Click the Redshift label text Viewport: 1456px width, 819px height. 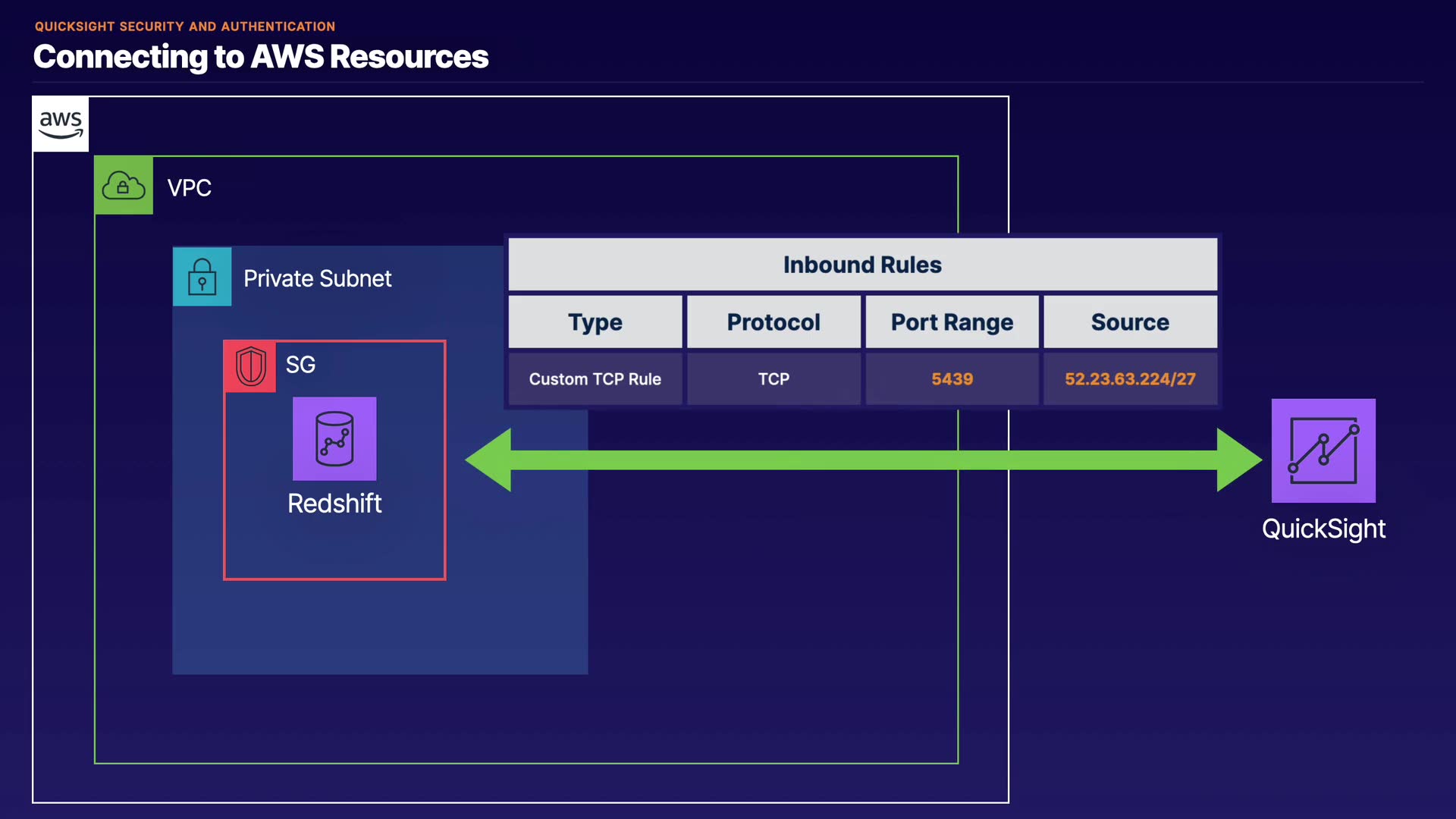click(334, 504)
